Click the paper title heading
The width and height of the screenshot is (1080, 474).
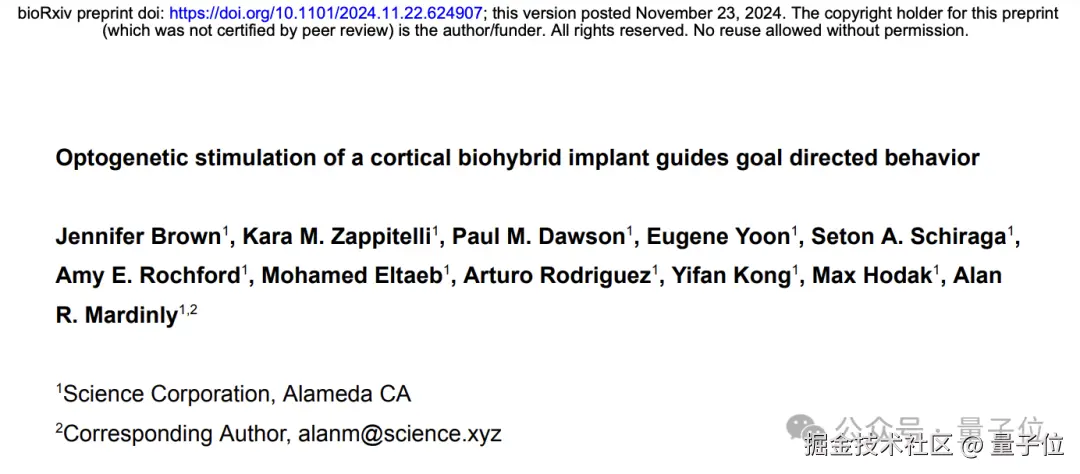click(x=517, y=158)
